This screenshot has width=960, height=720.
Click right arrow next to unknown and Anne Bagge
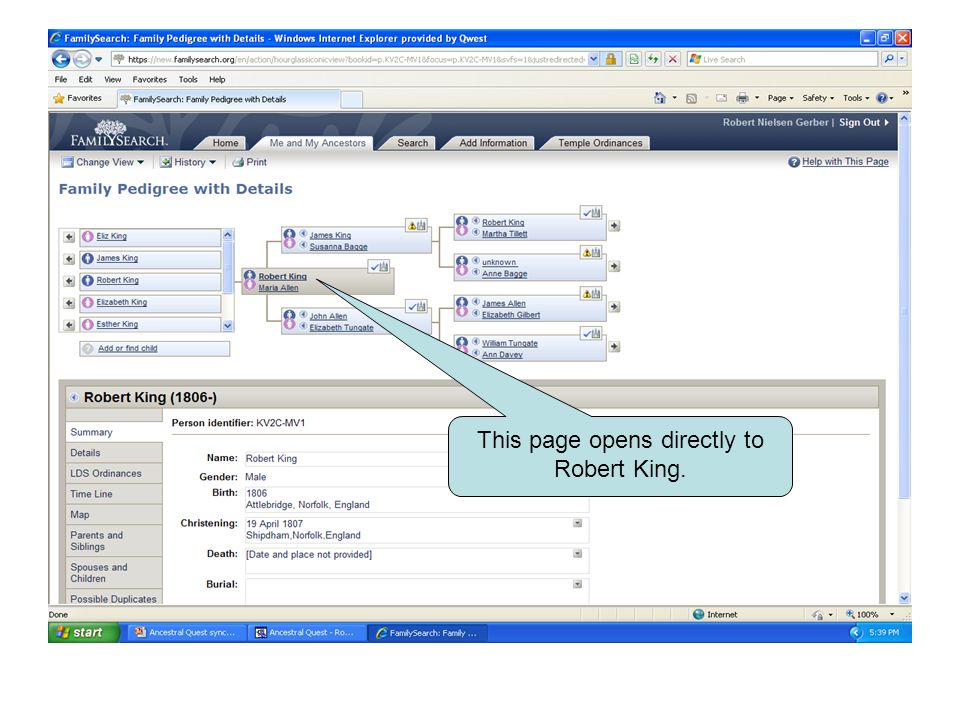tap(614, 266)
